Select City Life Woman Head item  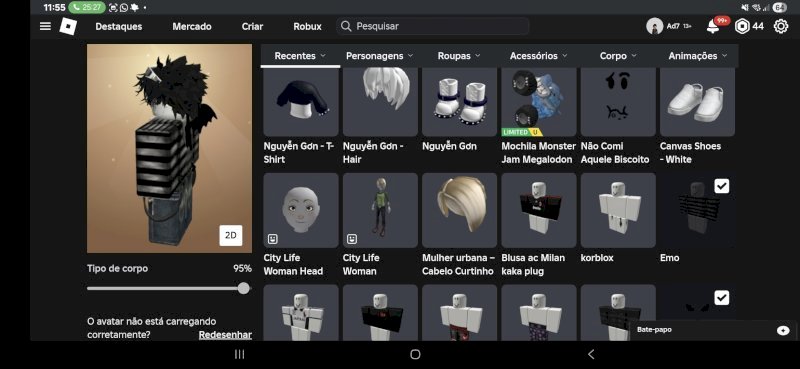(301, 210)
